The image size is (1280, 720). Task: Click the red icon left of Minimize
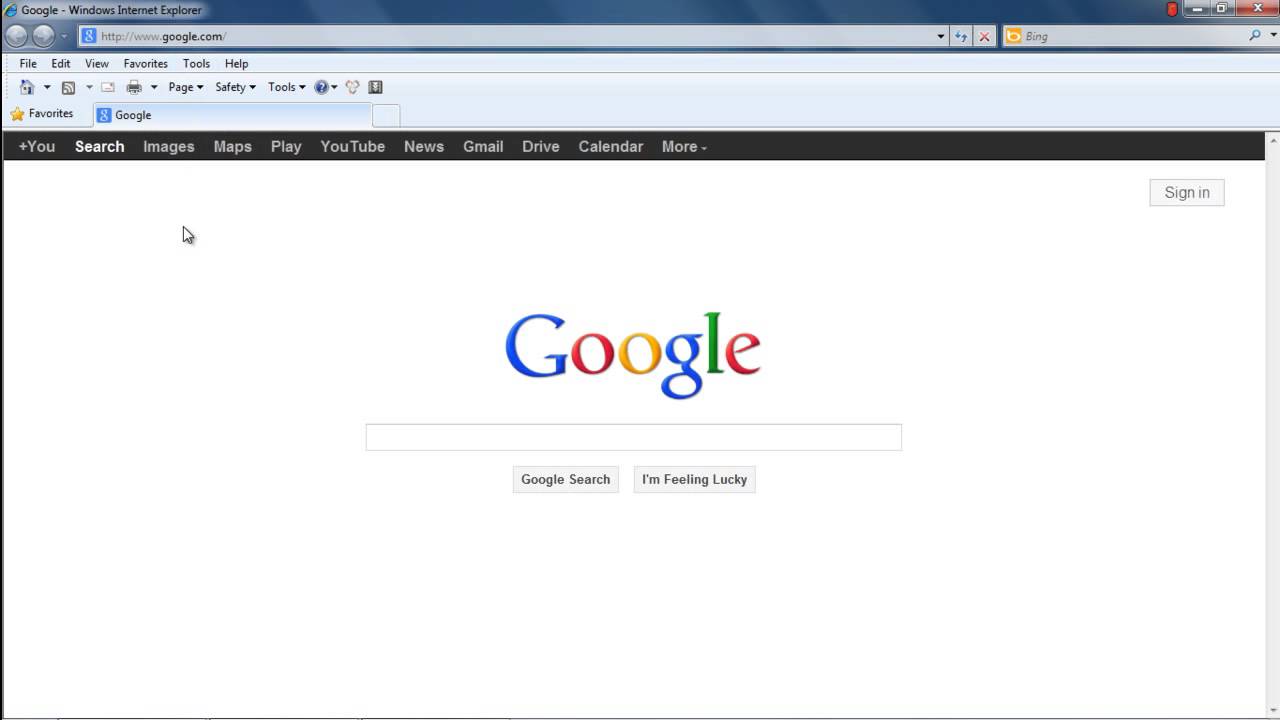tap(1173, 9)
